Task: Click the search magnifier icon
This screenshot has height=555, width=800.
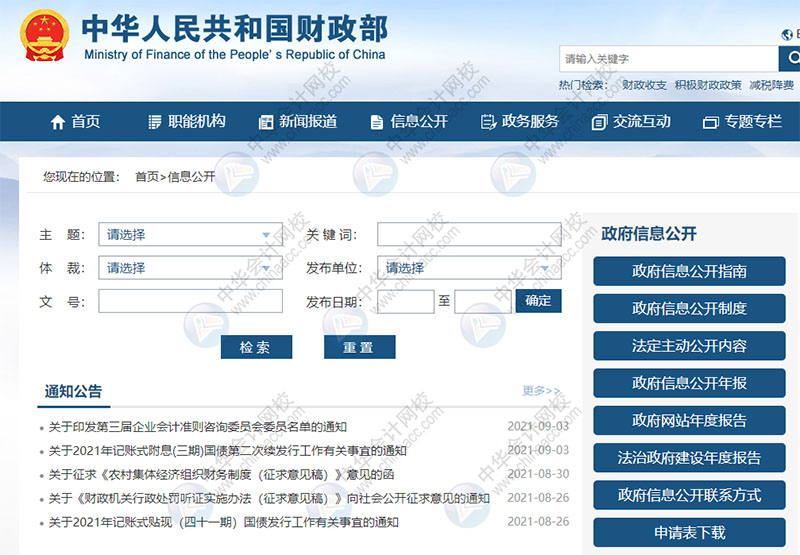Action: pyautogui.click(x=790, y=59)
